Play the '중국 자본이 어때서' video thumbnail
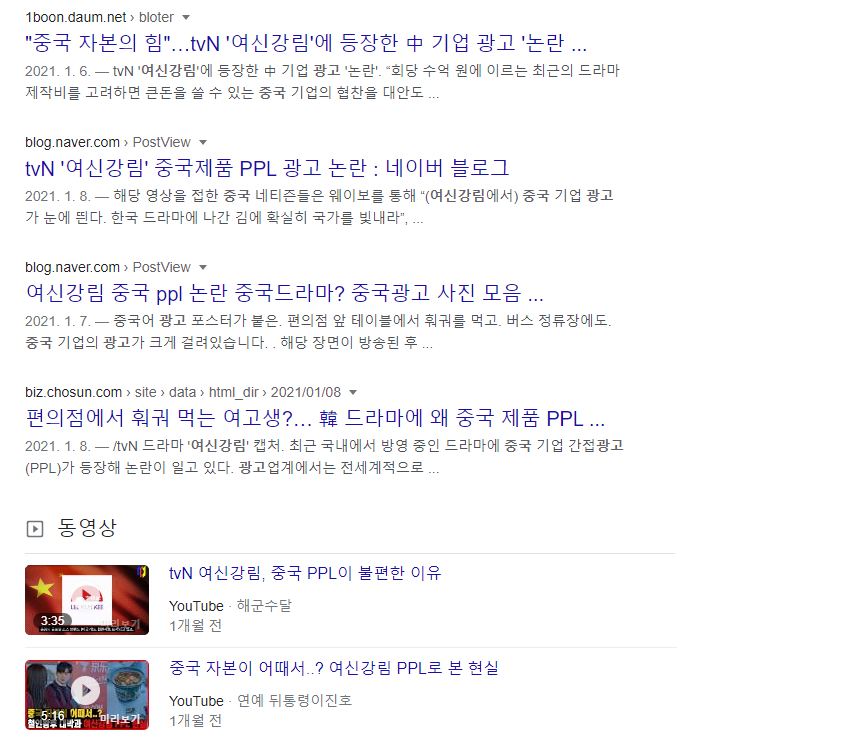Screen dimensions: 841x742 tap(87, 695)
